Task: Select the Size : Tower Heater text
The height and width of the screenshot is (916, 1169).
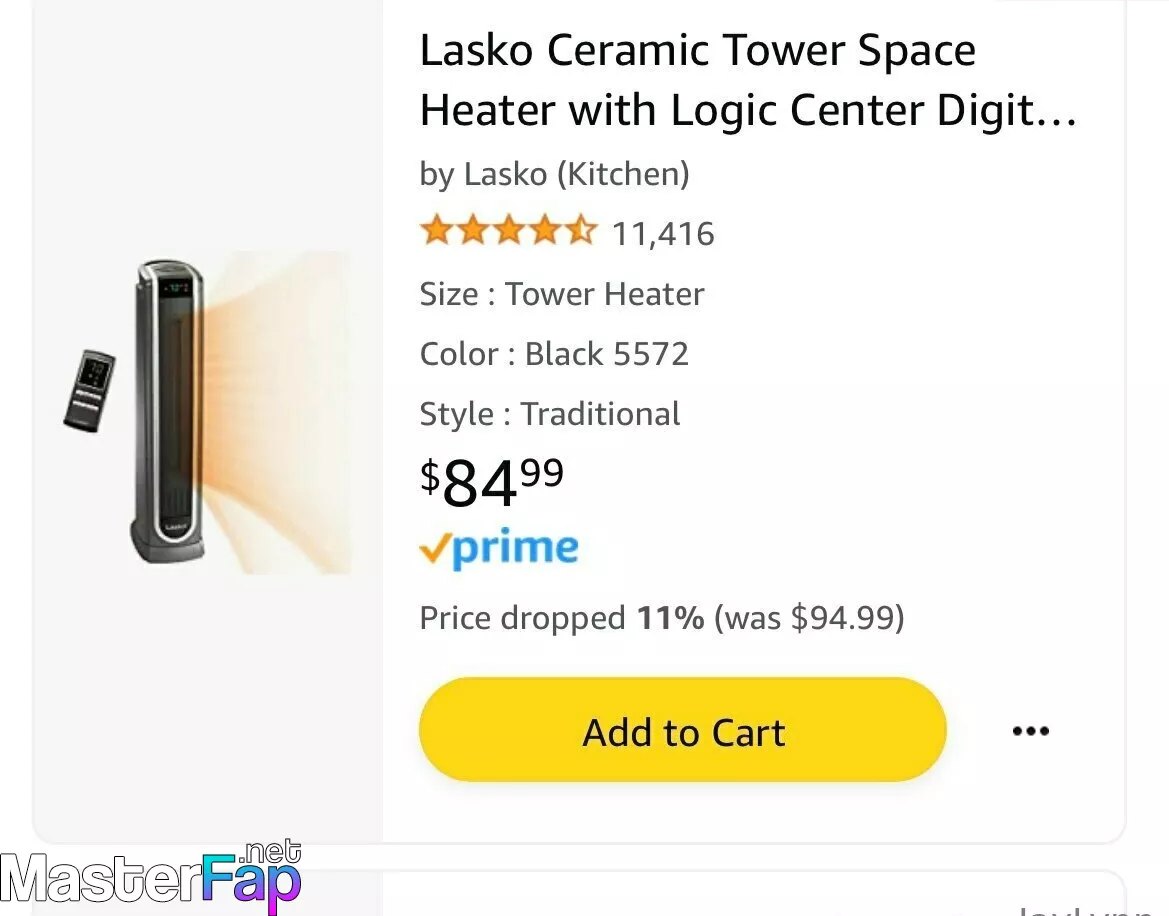Action: 561,294
